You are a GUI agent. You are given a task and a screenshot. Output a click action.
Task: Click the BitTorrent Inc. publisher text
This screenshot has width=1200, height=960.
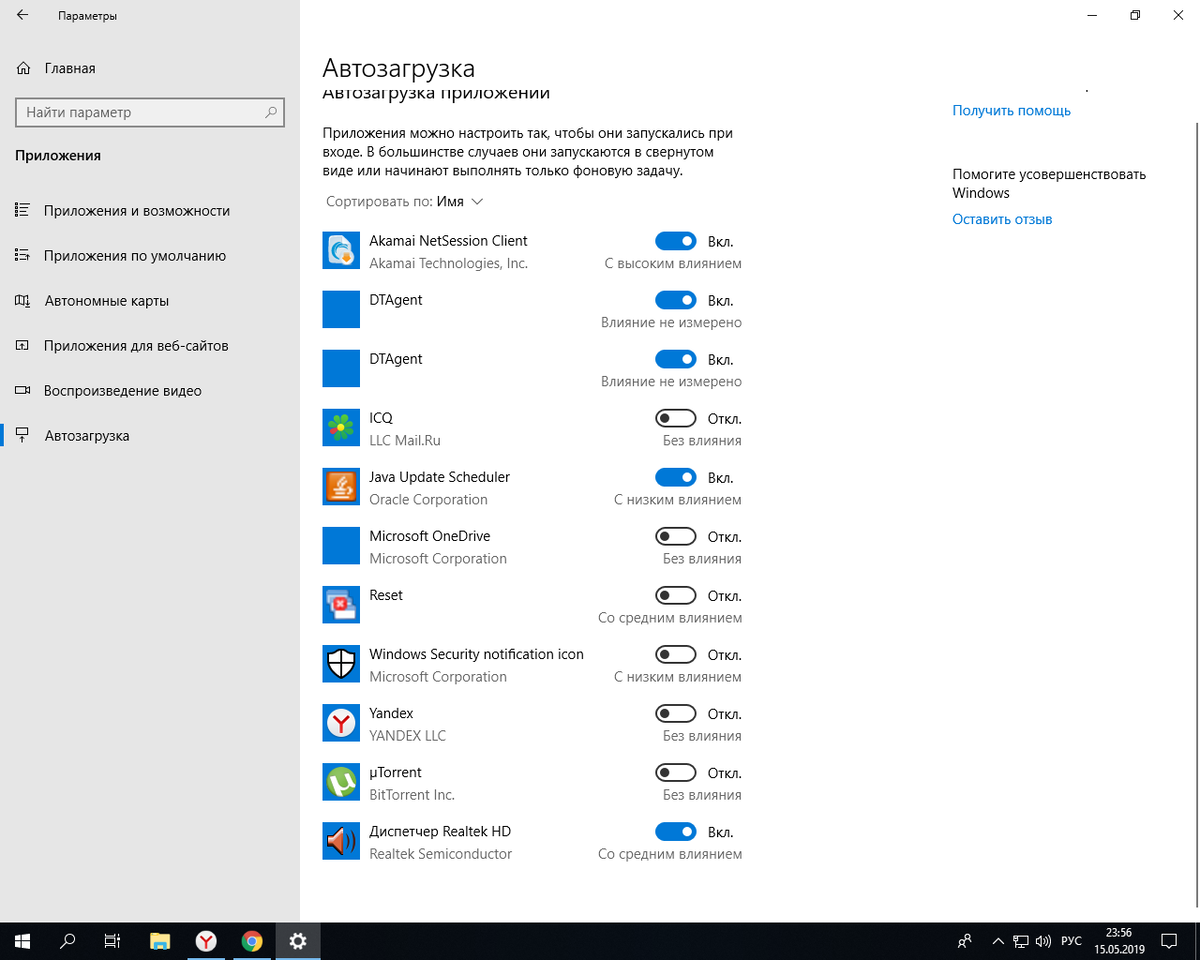tap(412, 795)
